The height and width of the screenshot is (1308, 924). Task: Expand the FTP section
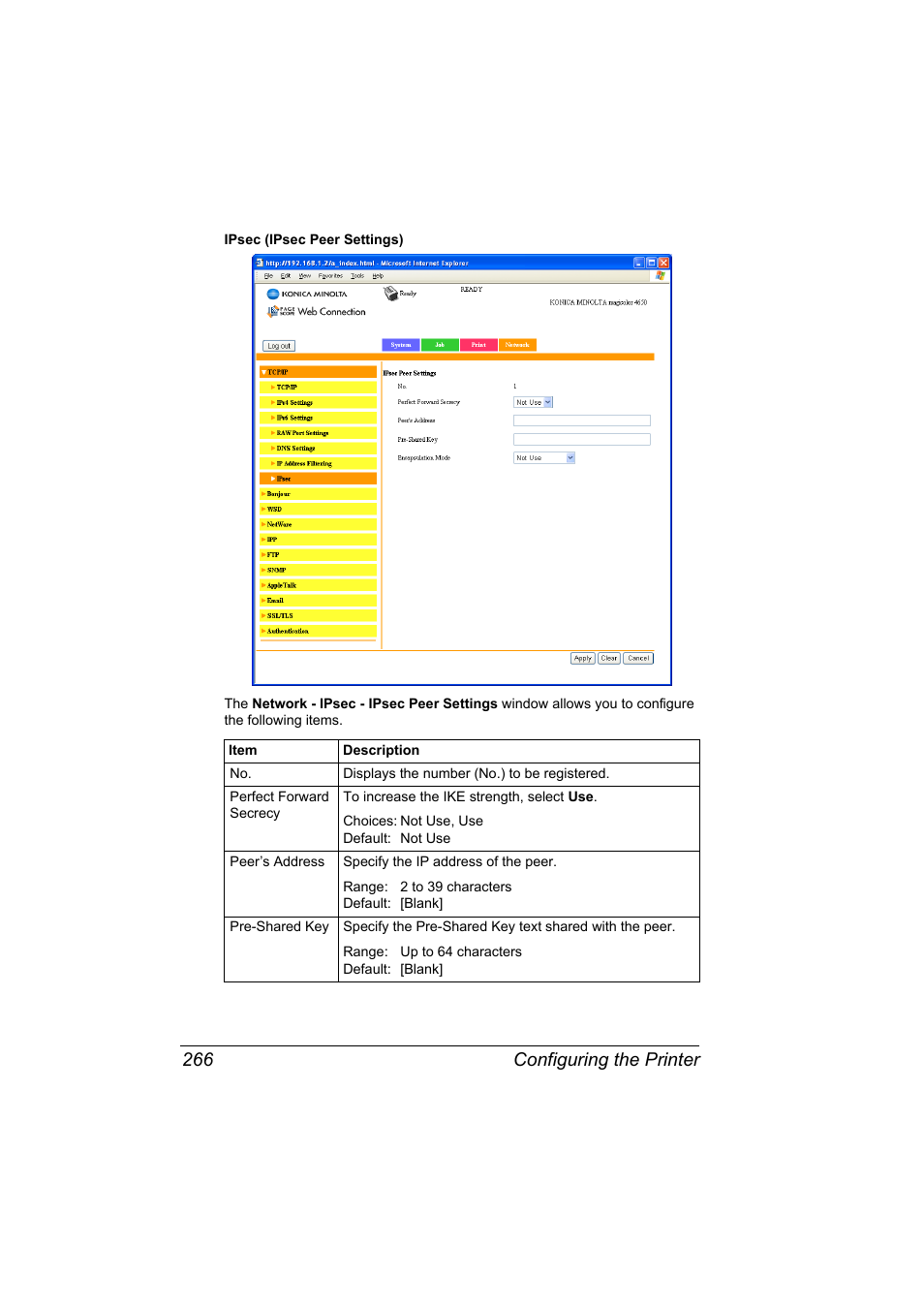tap(318, 555)
